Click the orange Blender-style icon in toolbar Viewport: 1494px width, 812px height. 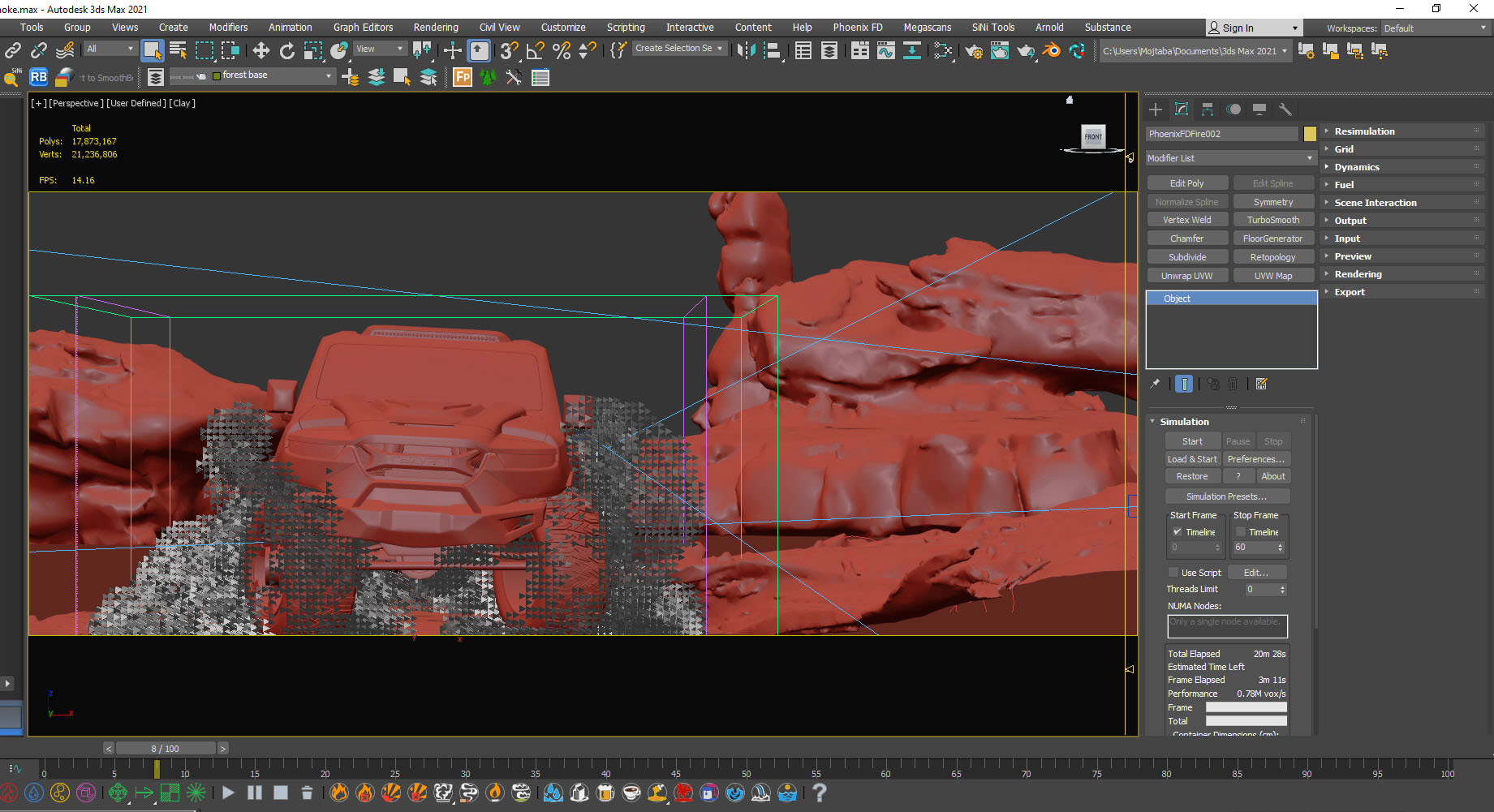[1051, 50]
